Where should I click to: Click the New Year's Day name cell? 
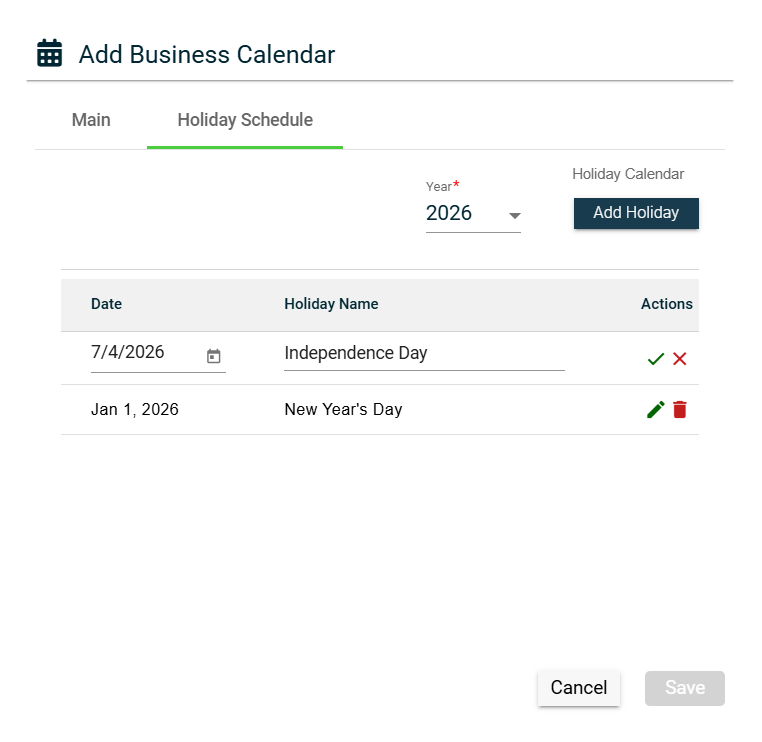click(343, 409)
